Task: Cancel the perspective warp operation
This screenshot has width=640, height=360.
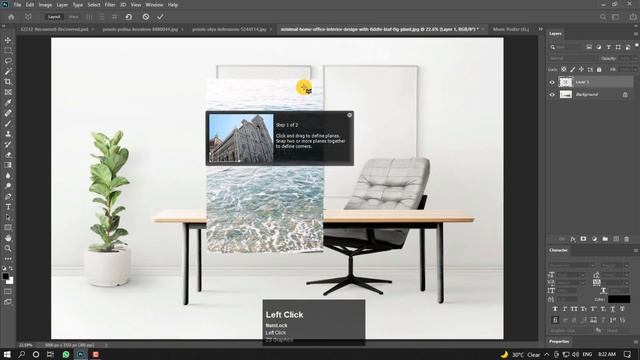Action: tap(146, 17)
